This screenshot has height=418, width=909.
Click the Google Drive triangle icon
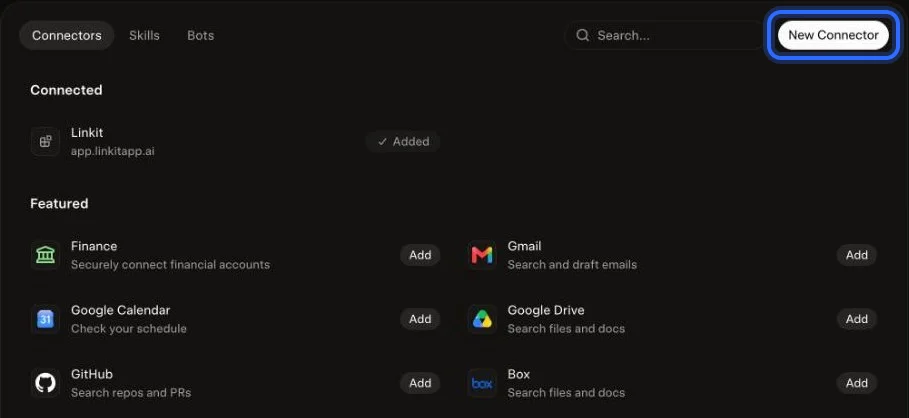[x=482, y=319]
